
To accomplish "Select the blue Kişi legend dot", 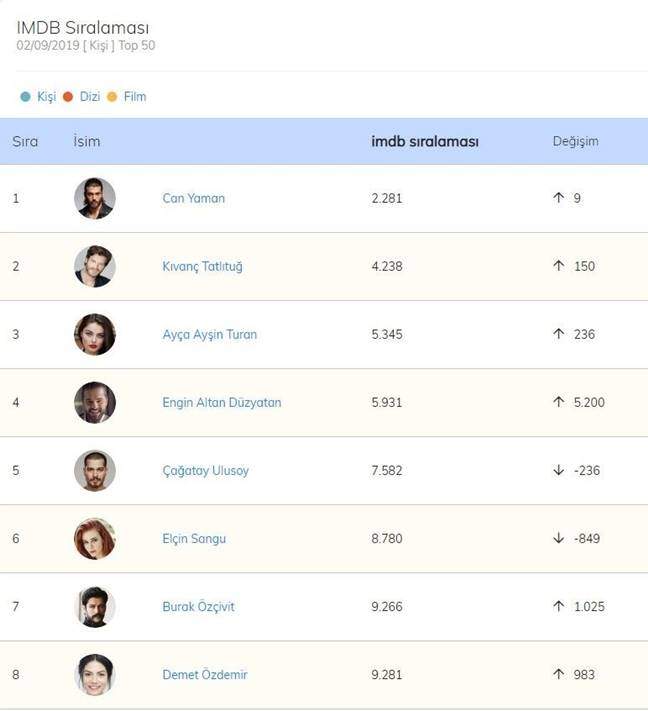I will pyautogui.click(x=25, y=97).
